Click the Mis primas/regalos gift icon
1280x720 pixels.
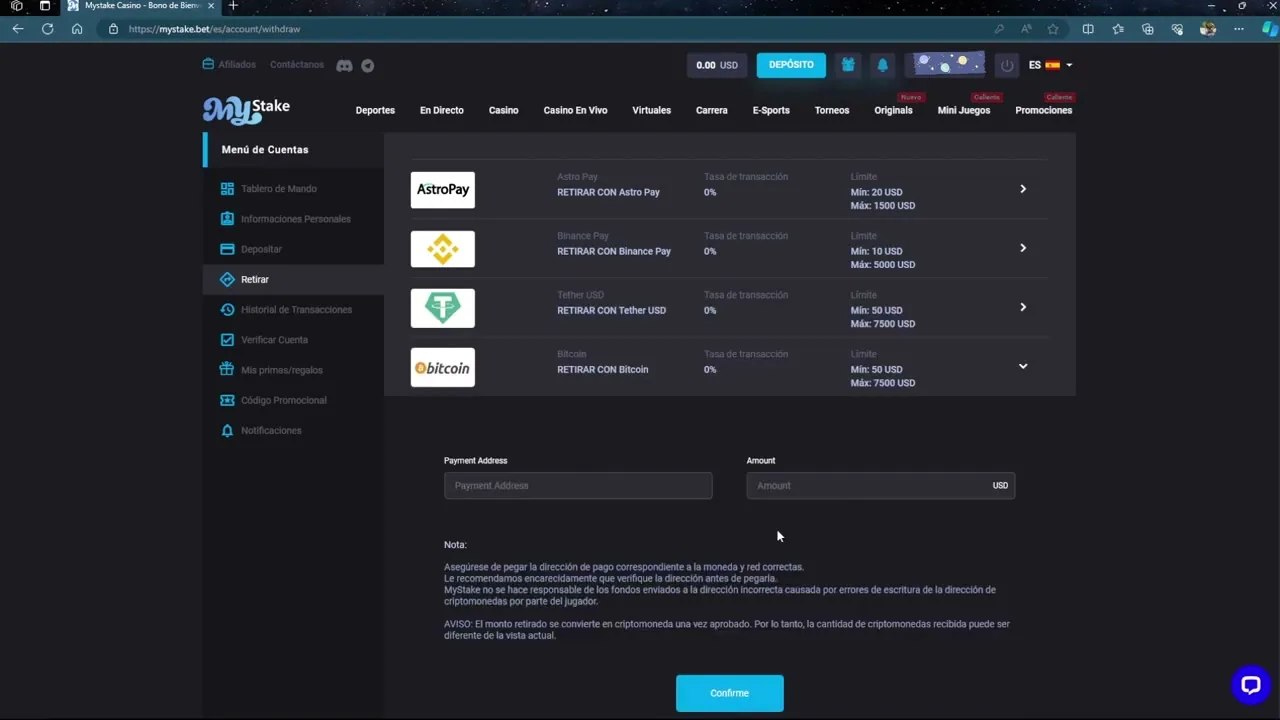(227, 370)
